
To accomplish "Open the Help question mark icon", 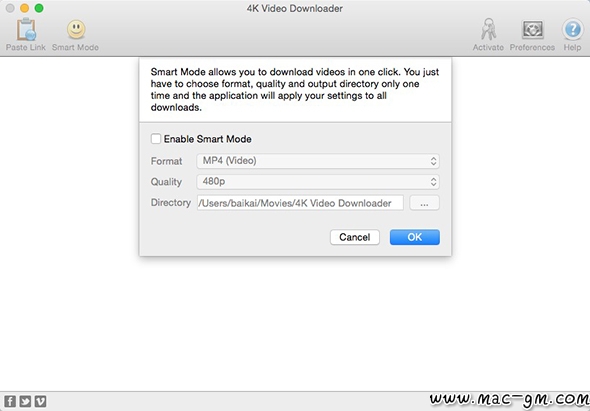I will (x=572, y=29).
